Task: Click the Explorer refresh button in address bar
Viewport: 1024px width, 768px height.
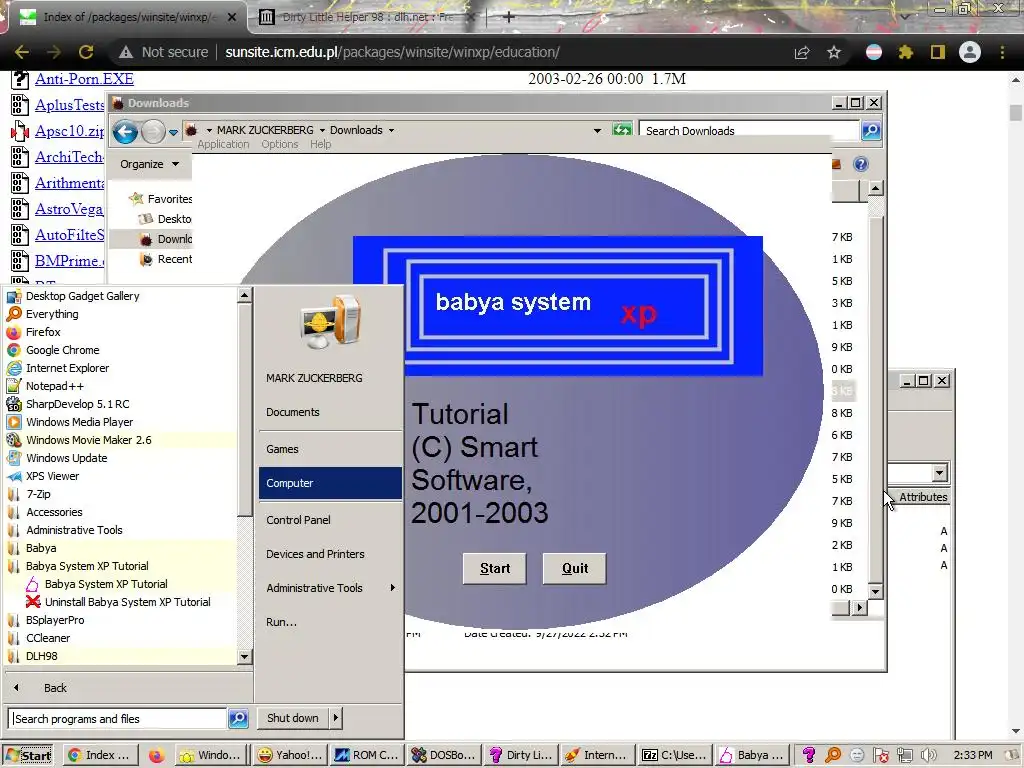Action: [x=622, y=130]
